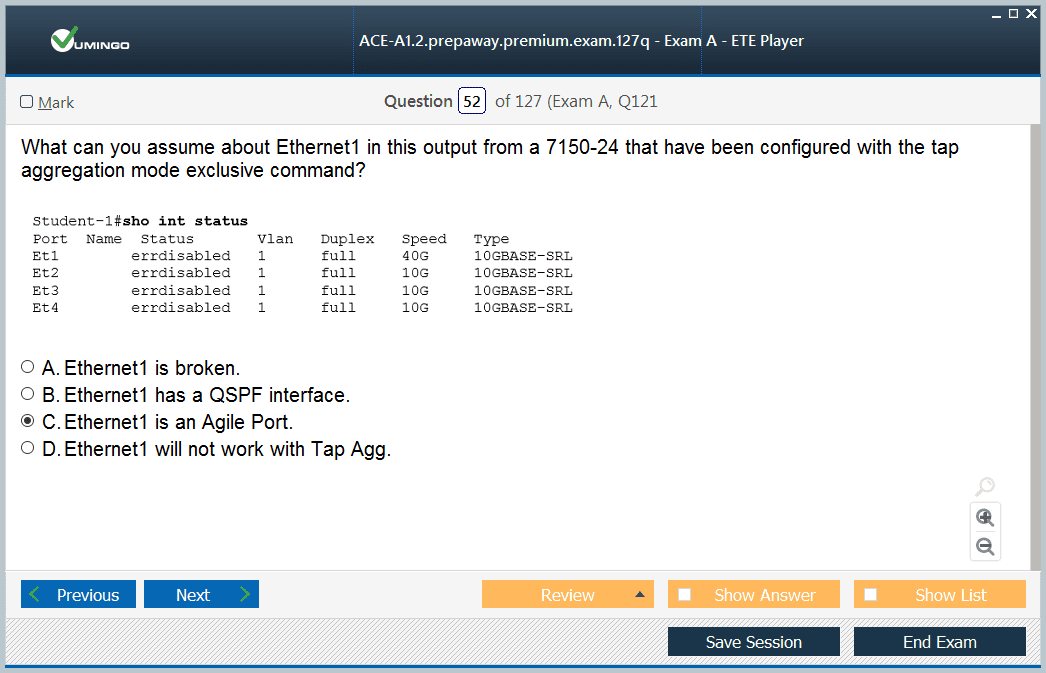
Task: Click the End Exam button
Action: click(940, 642)
